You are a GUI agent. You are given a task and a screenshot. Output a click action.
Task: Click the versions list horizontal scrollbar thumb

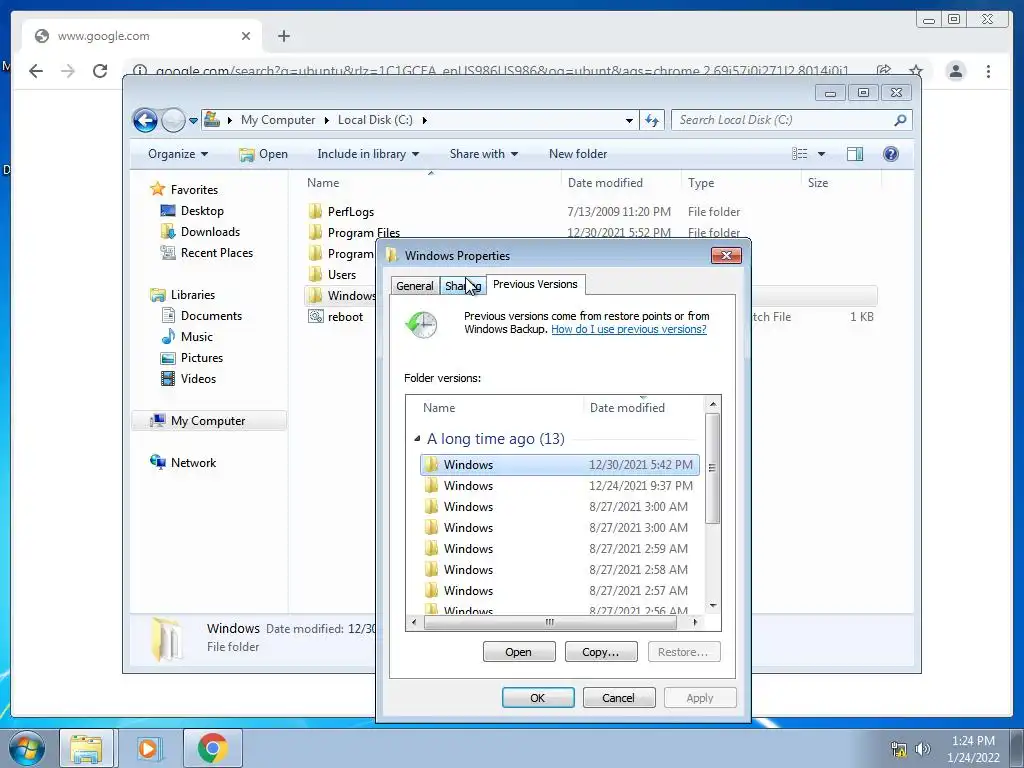click(550, 622)
